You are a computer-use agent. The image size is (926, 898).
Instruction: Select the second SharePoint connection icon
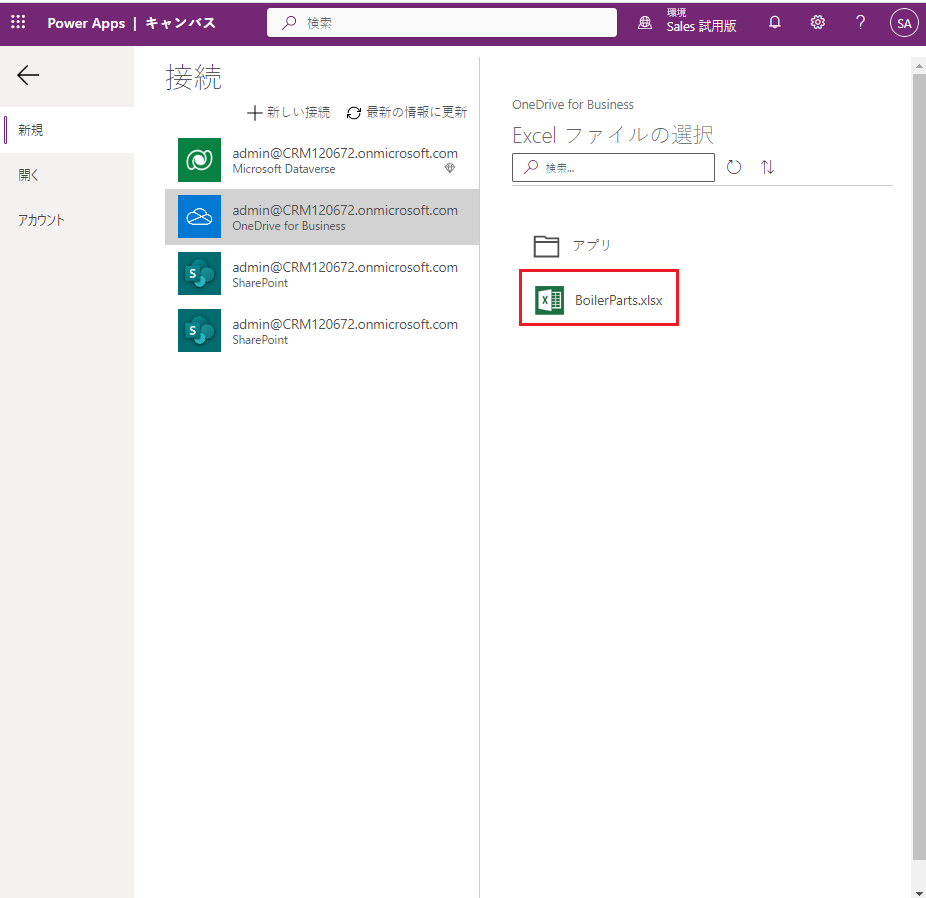[x=200, y=331]
